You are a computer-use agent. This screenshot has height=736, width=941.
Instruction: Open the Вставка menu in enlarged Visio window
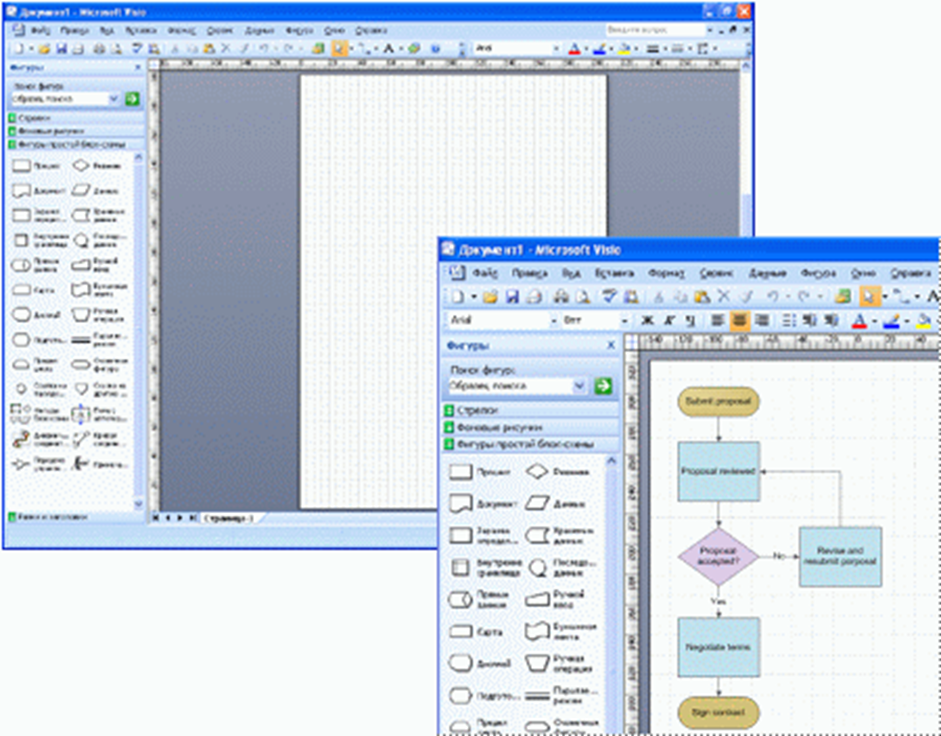(x=614, y=273)
